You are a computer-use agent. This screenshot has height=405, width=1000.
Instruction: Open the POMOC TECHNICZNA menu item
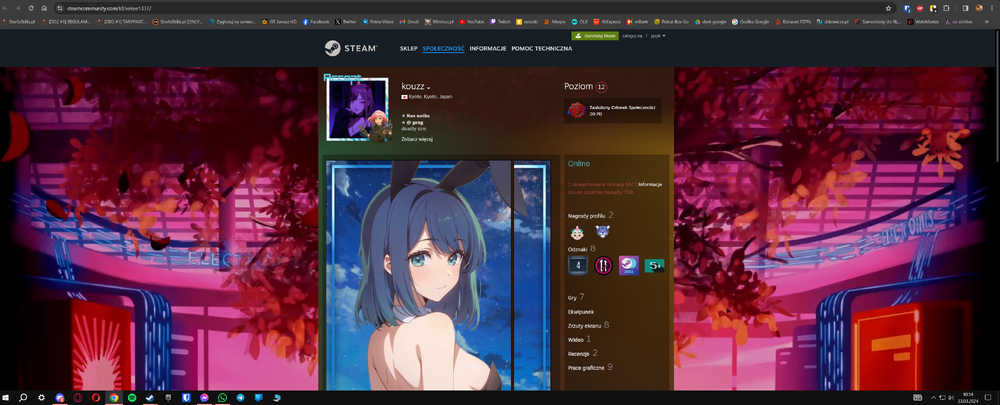coord(541,48)
